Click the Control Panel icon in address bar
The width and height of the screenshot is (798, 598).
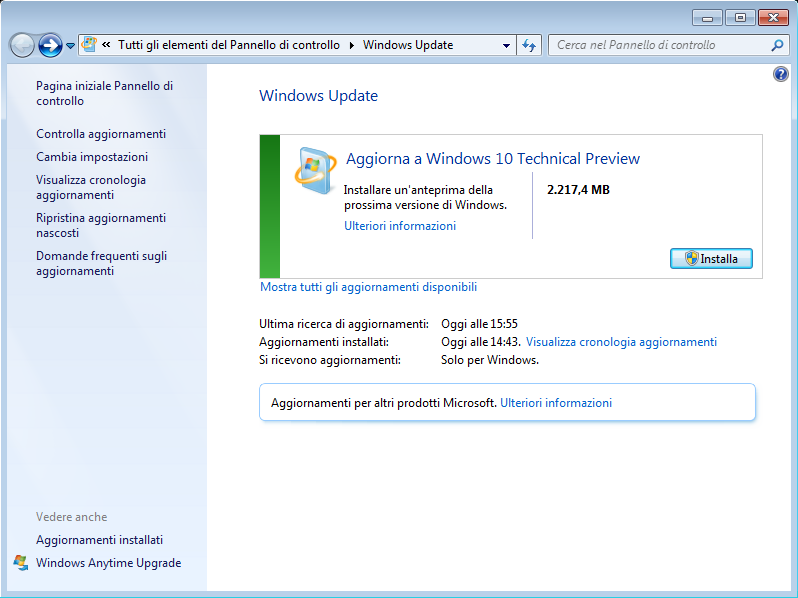click(90, 45)
